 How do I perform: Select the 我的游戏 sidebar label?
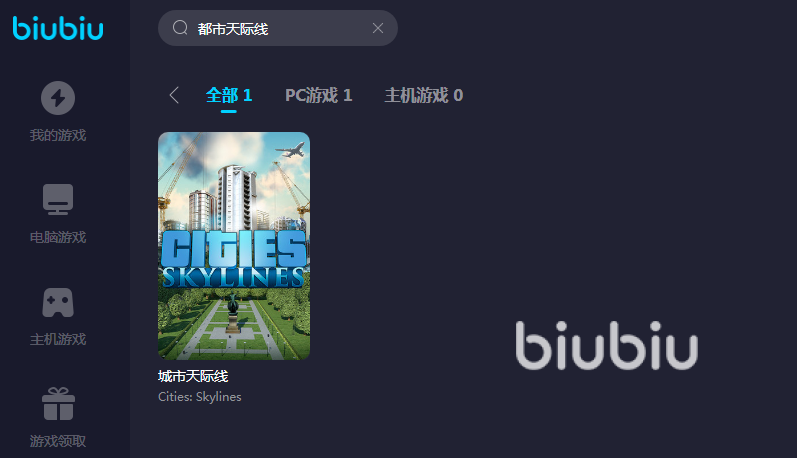point(58,135)
